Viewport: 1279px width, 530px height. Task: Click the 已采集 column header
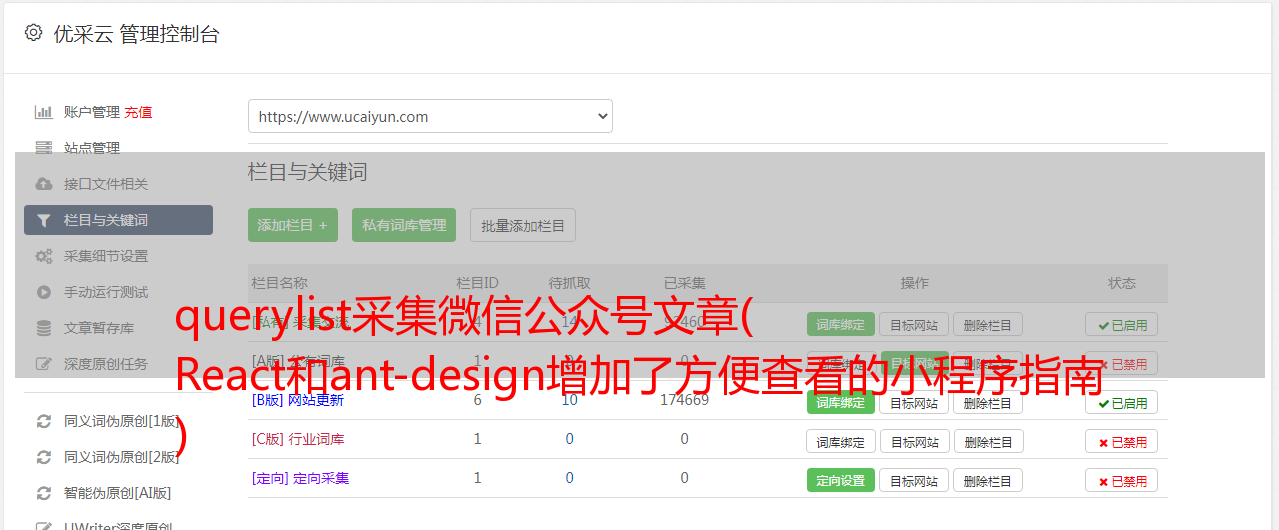(684, 283)
